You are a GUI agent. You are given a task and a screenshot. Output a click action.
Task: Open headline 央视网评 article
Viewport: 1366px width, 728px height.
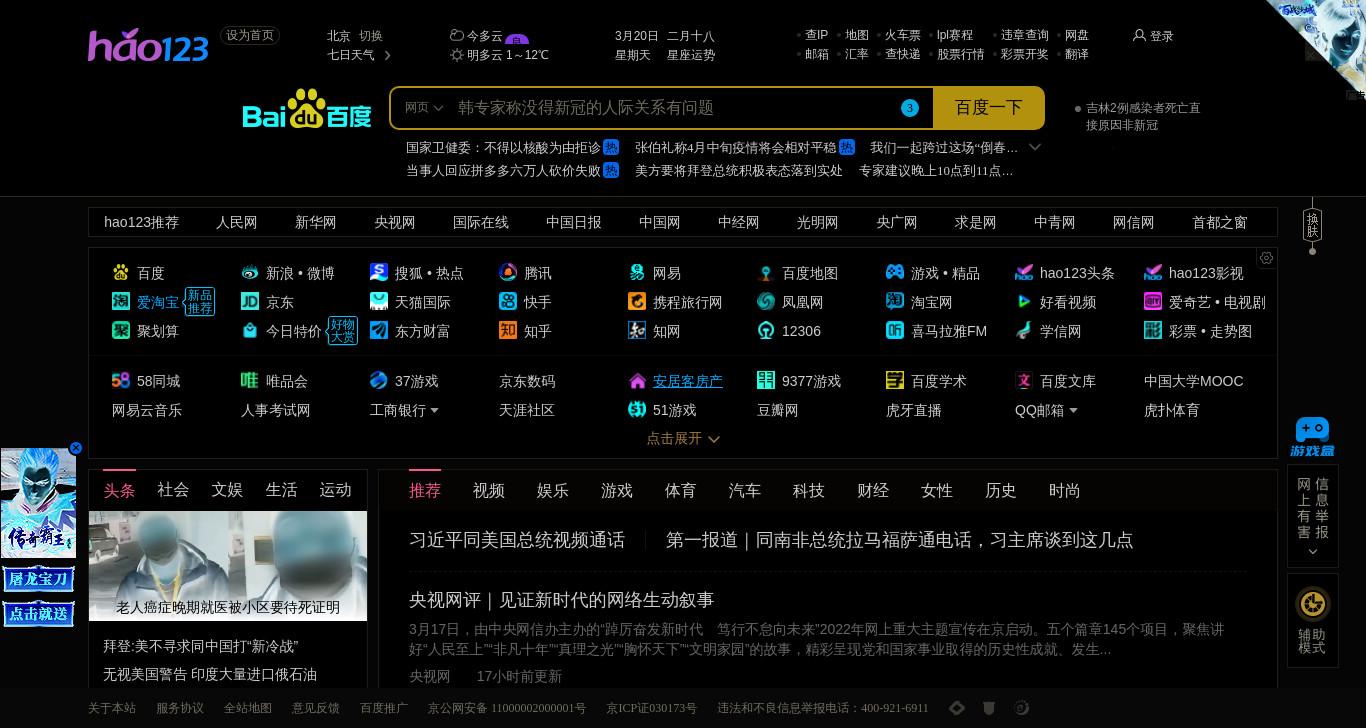[x=561, y=600]
